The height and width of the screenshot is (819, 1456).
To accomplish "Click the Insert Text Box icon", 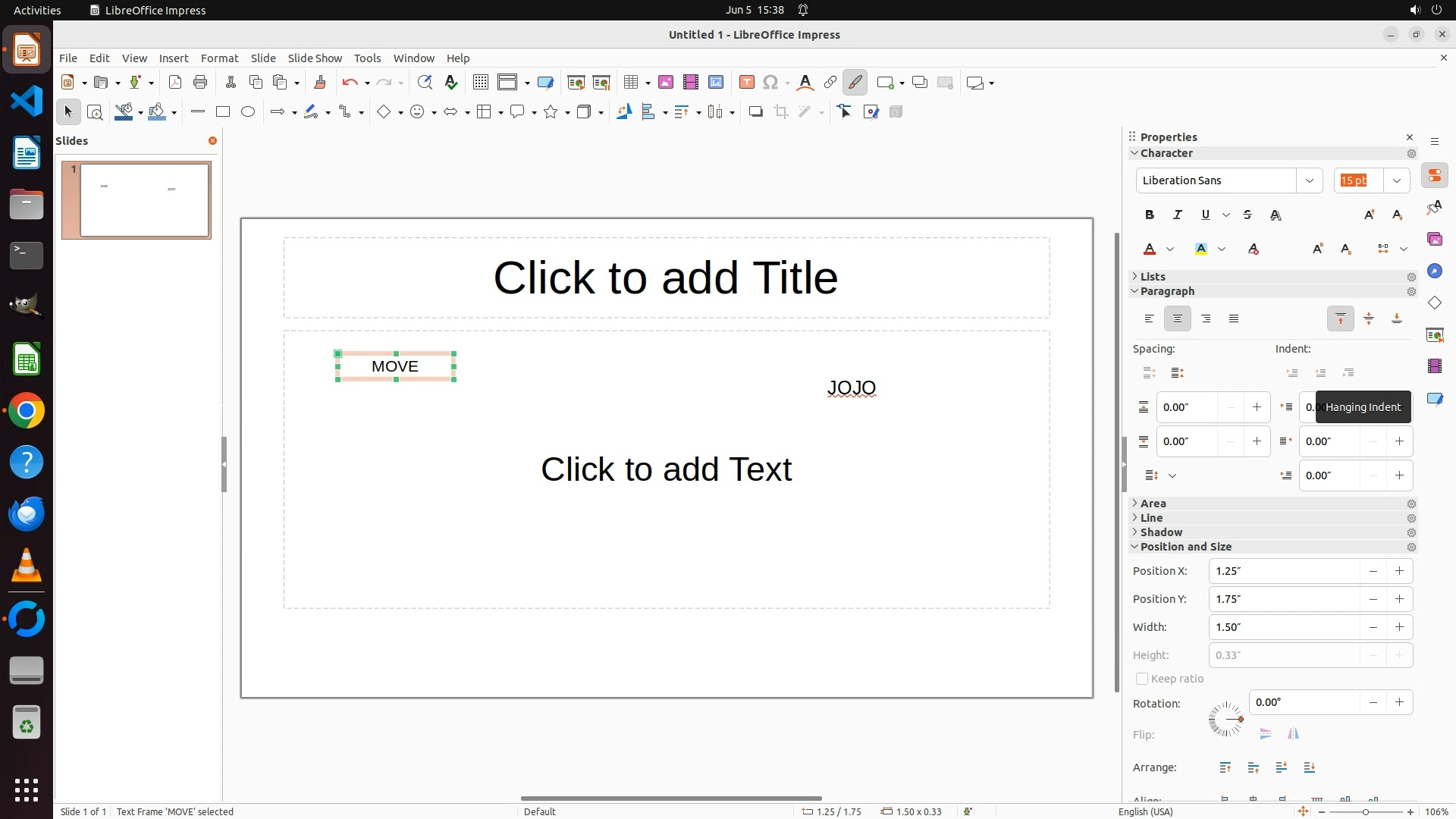I will tap(746, 83).
